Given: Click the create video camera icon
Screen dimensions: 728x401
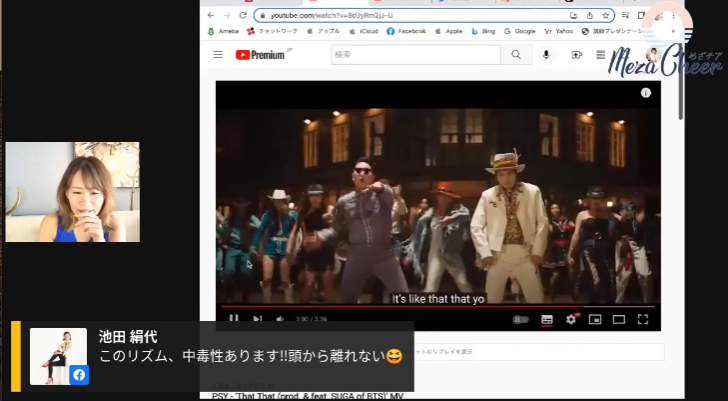Looking at the screenshot, I should pyautogui.click(x=576, y=55).
